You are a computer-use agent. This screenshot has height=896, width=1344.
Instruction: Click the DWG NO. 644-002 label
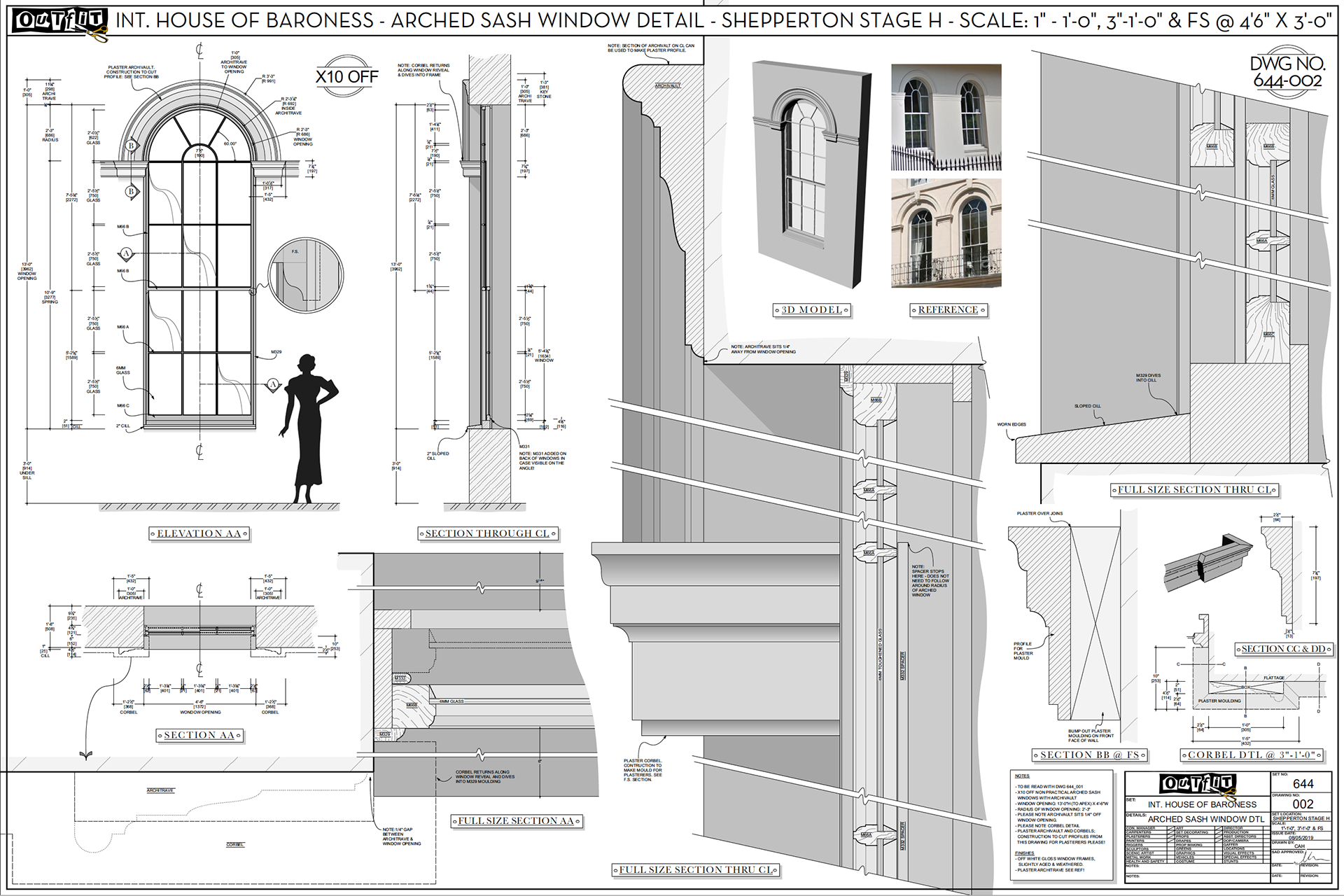(x=1287, y=72)
